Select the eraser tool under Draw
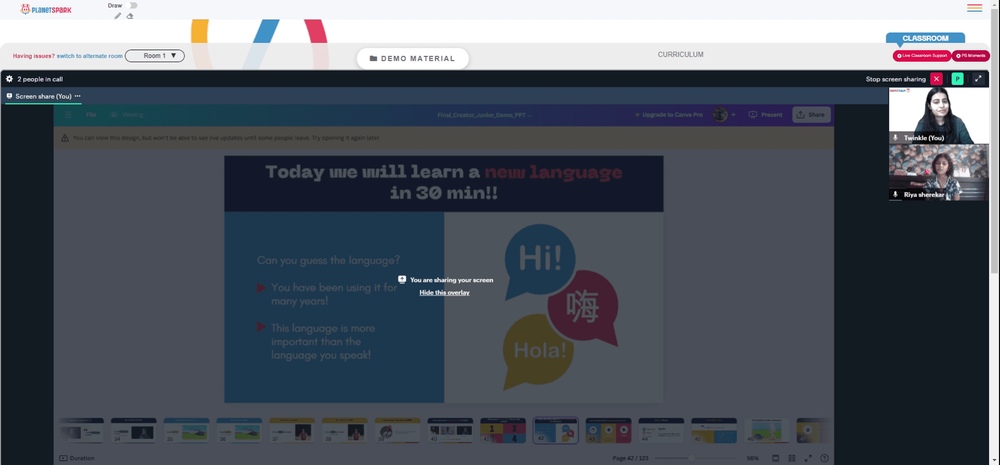 [130, 16]
